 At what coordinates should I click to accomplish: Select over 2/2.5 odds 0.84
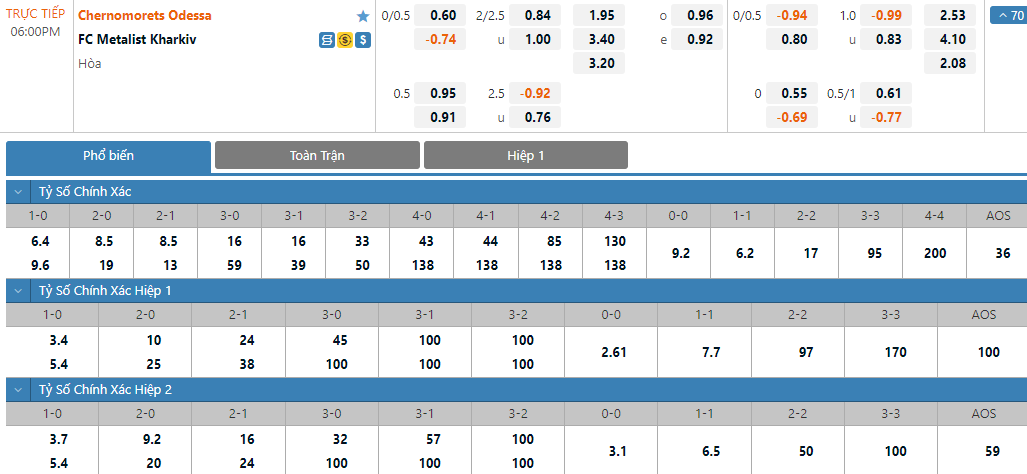534,16
